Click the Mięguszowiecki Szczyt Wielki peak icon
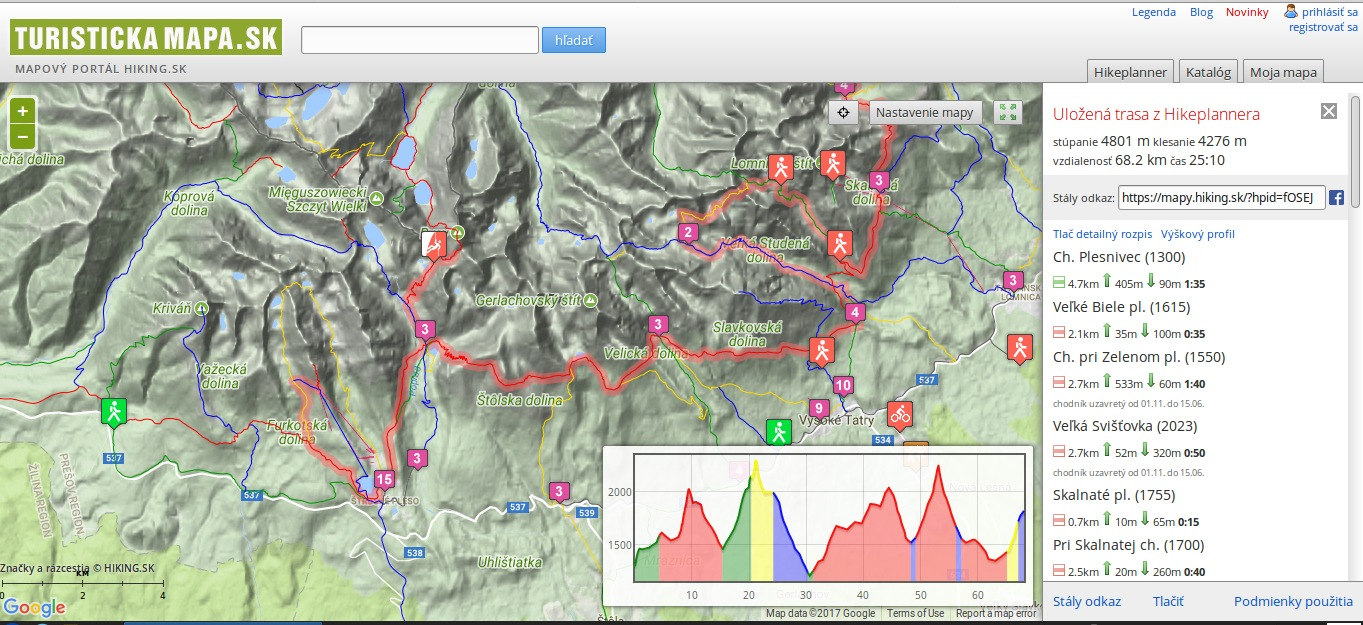Image resolution: width=1363 pixels, height=625 pixels. tap(376, 199)
